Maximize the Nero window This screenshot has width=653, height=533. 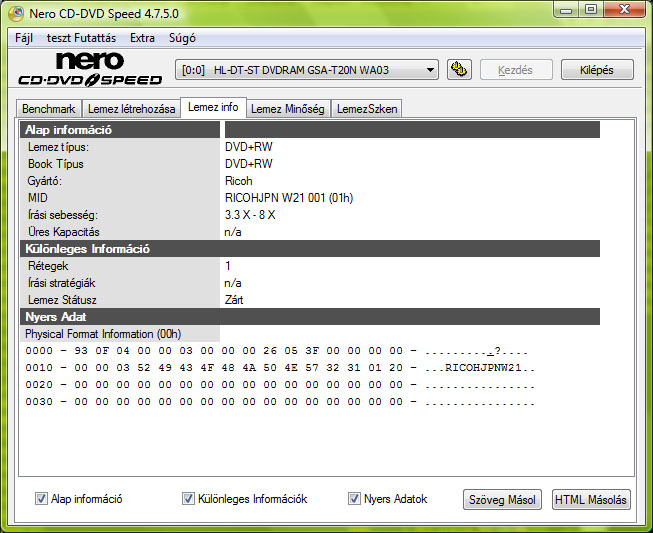point(591,9)
